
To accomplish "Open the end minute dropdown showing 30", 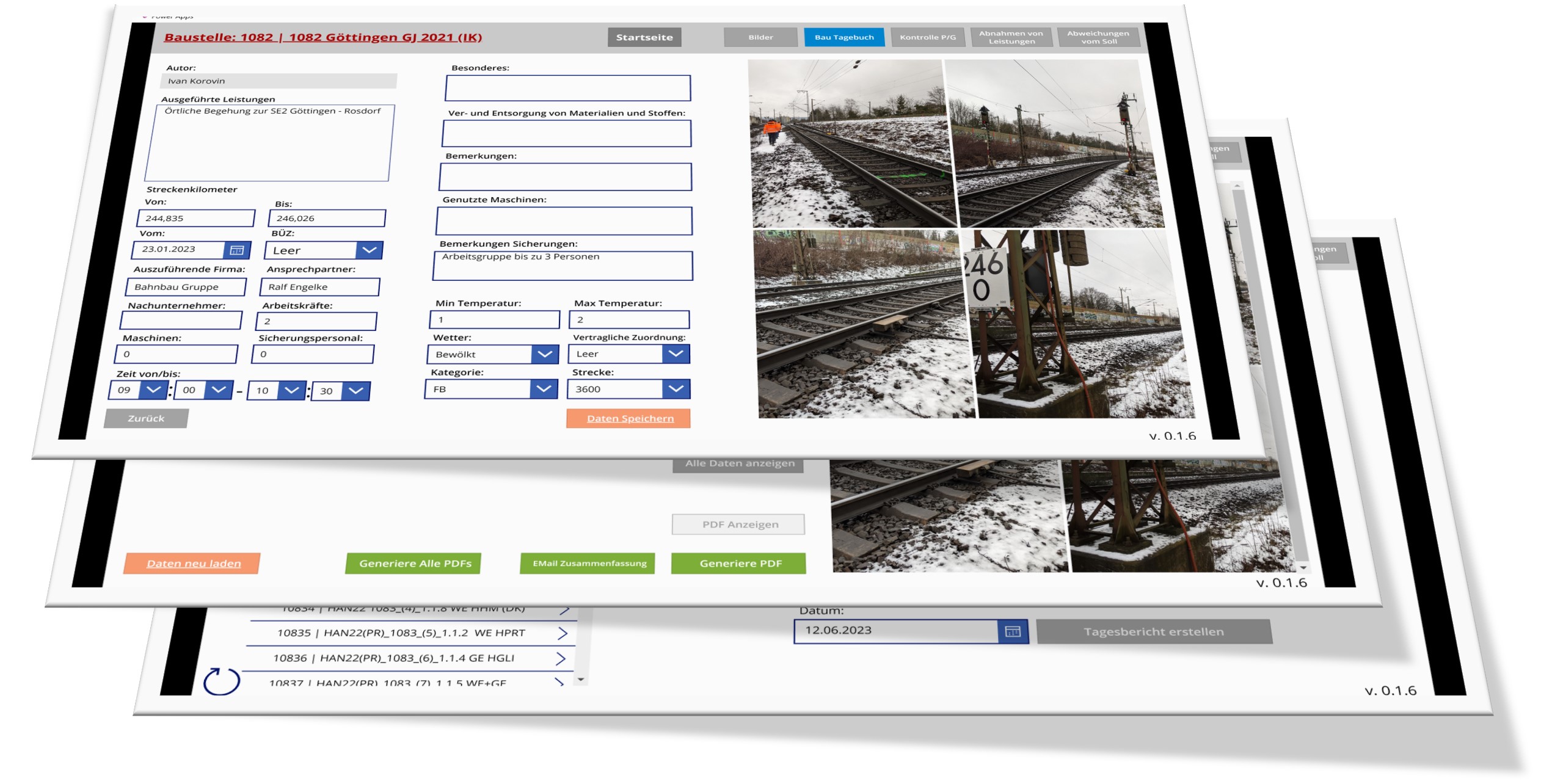I will [x=355, y=391].
